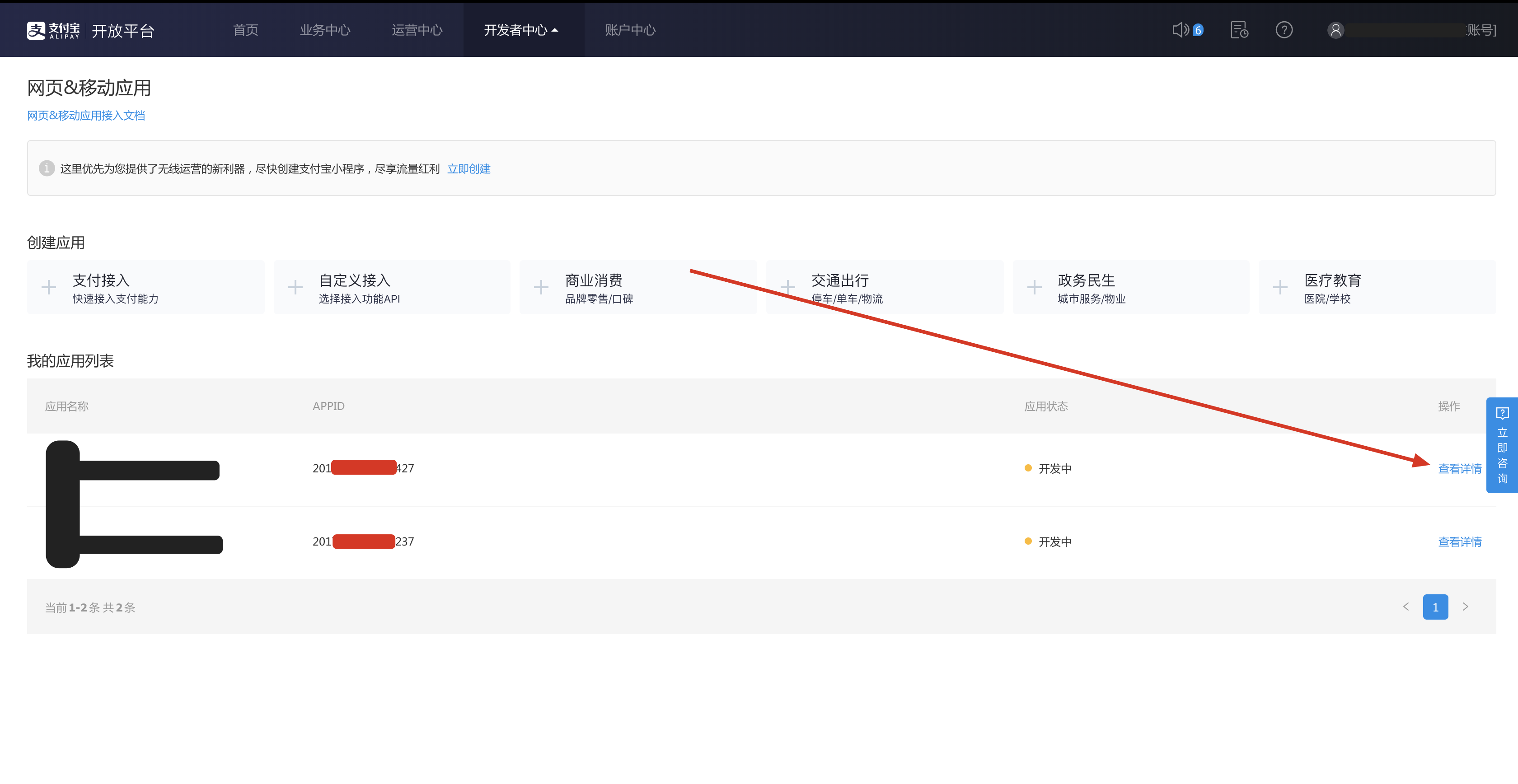Switch to 运营中心 nav item
Viewport: 1518px width, 784px height.
click(x=417, y=30)
